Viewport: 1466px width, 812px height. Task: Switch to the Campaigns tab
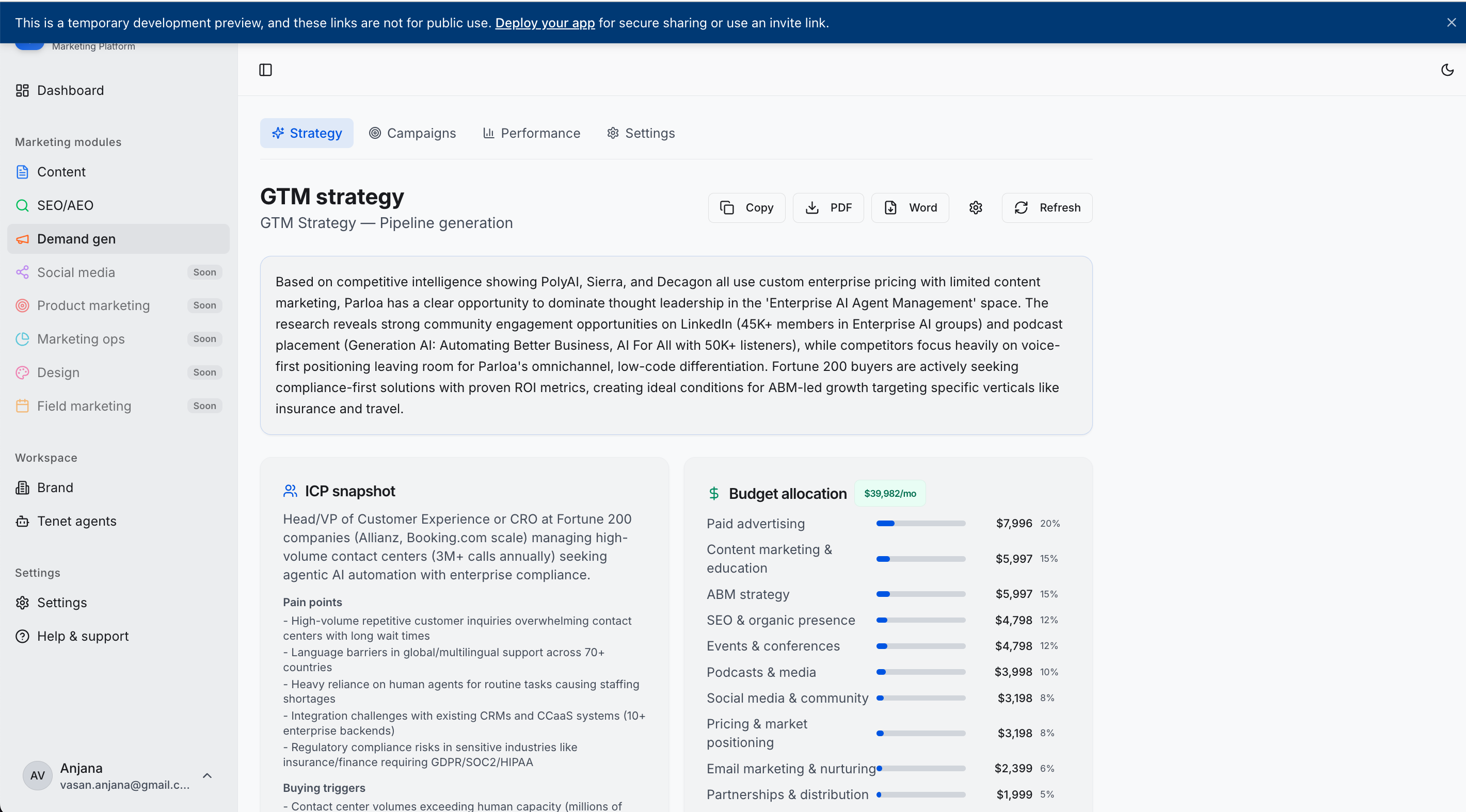[412, 133]
